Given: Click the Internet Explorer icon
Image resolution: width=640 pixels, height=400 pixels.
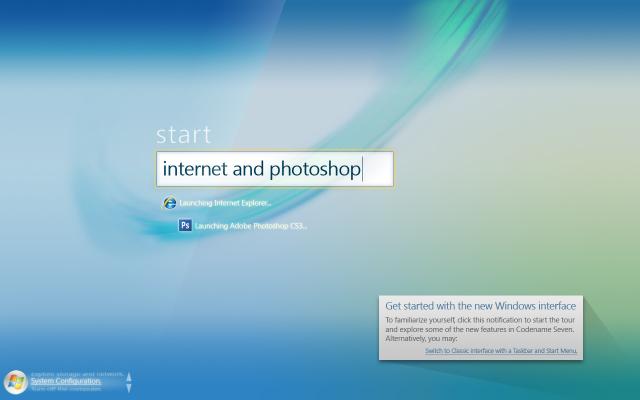Looking at the screenshot, I should pyautogui.click(x=169, y=202).
